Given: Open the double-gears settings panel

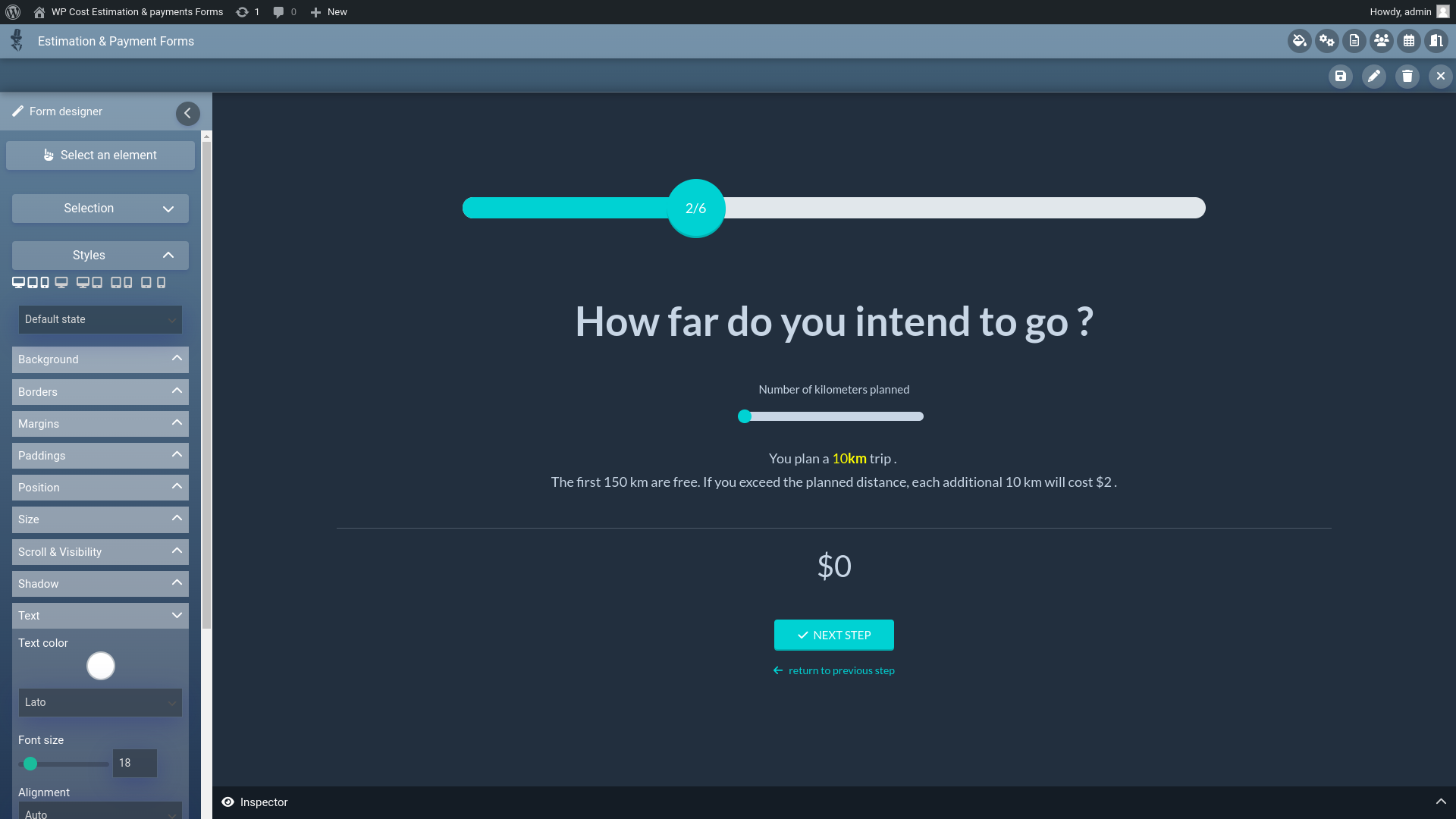Looking at the screenshot, I should click(x=1326, y=41).
